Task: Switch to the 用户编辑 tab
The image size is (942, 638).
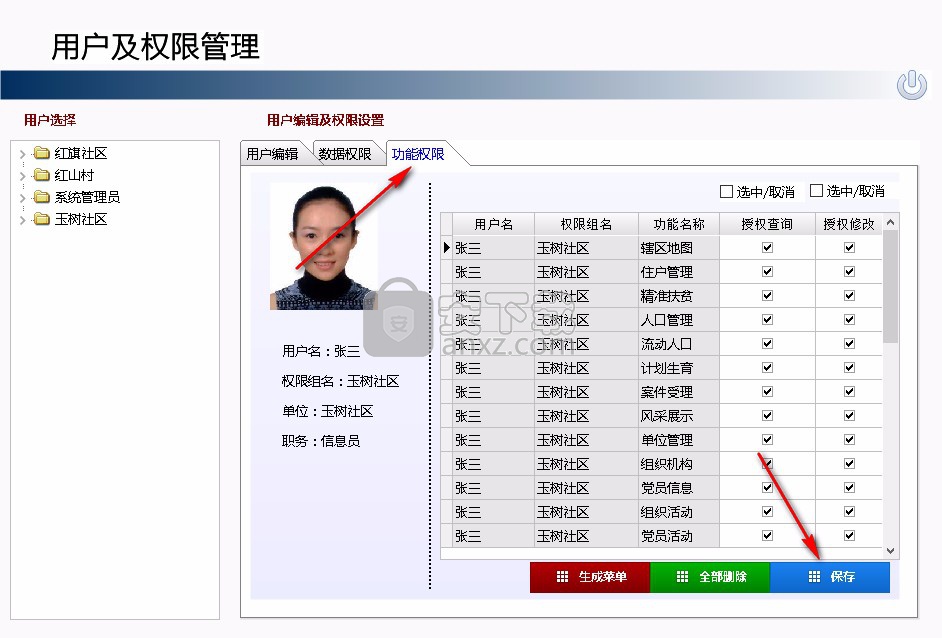Action: click(x=272, y=154)
